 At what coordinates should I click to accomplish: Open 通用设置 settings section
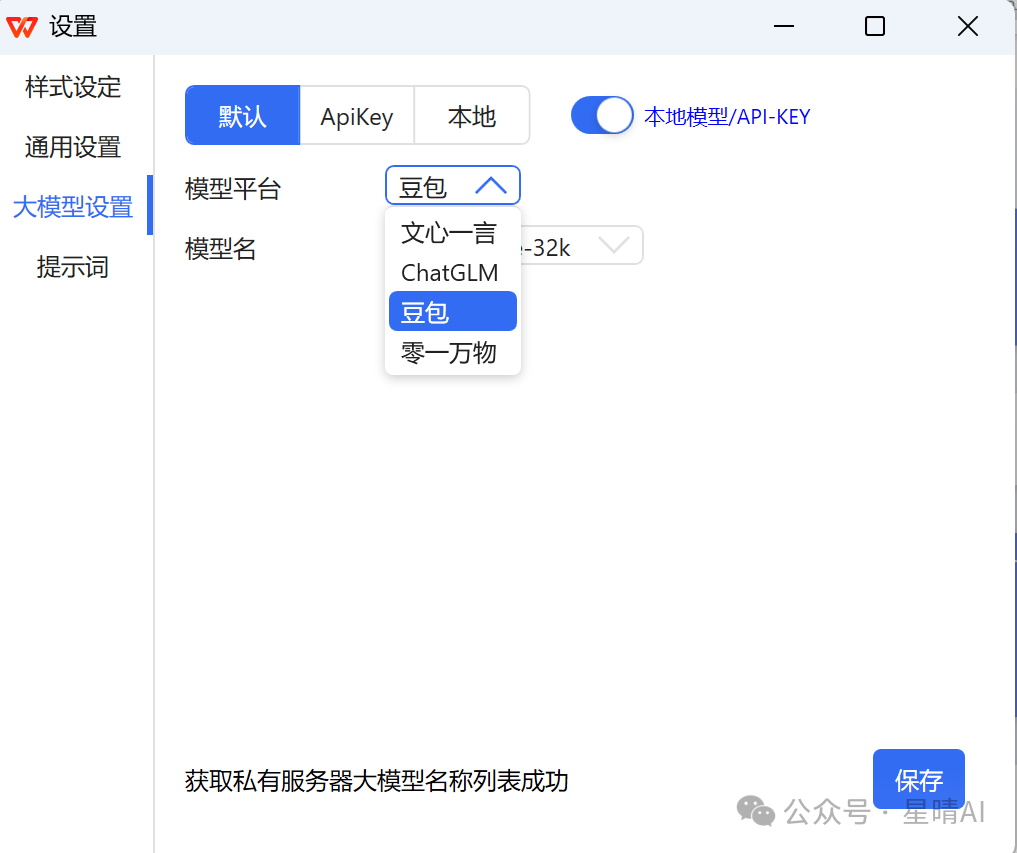[73, 147]
